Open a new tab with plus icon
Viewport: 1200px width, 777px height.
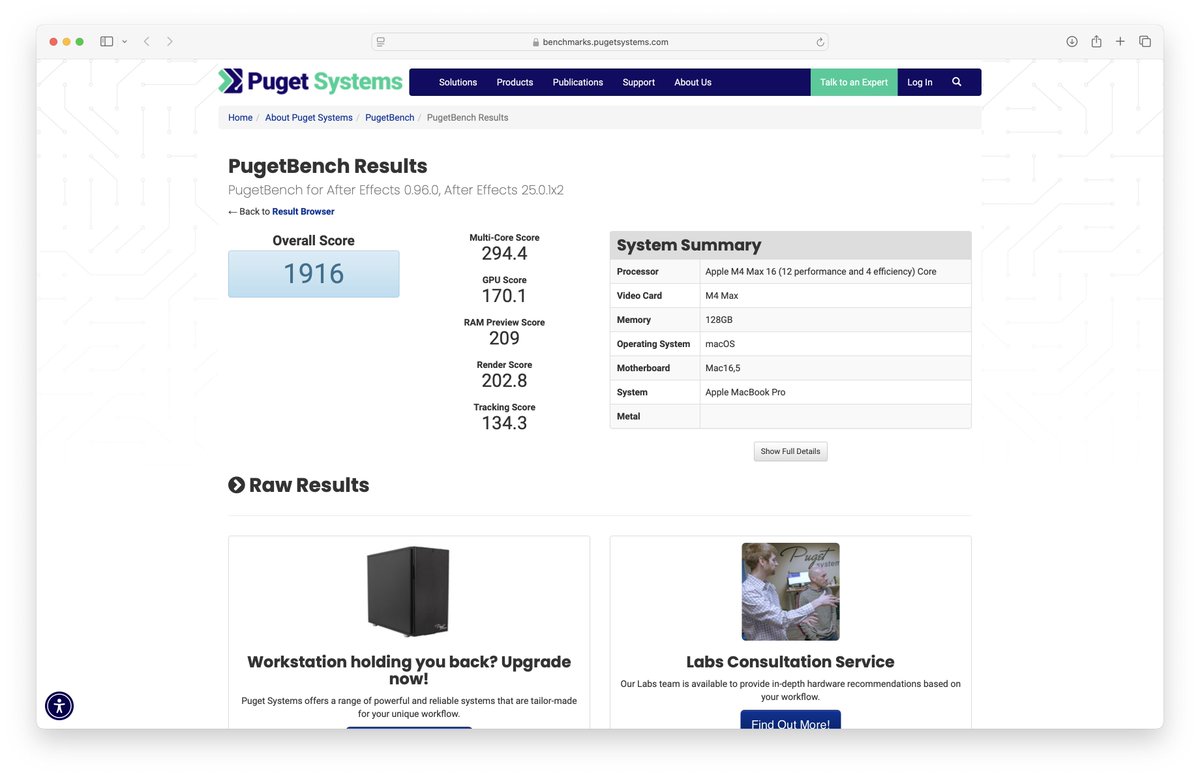pyautogui.click(x=1120, y=42)
